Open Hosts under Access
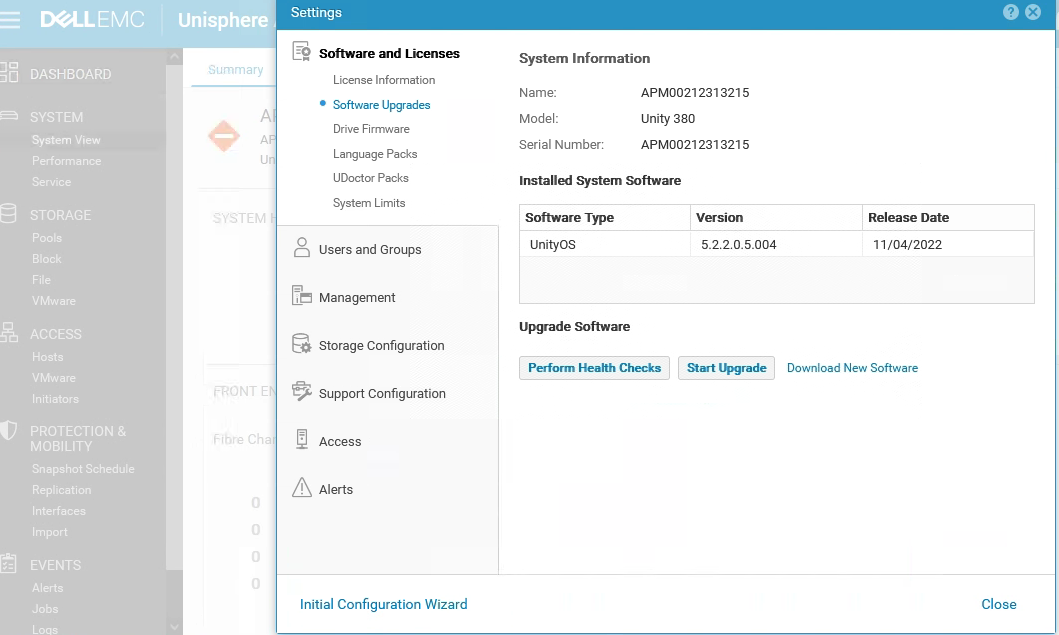Viewport: 1059px width, 635px height. [x=47, y=357]
